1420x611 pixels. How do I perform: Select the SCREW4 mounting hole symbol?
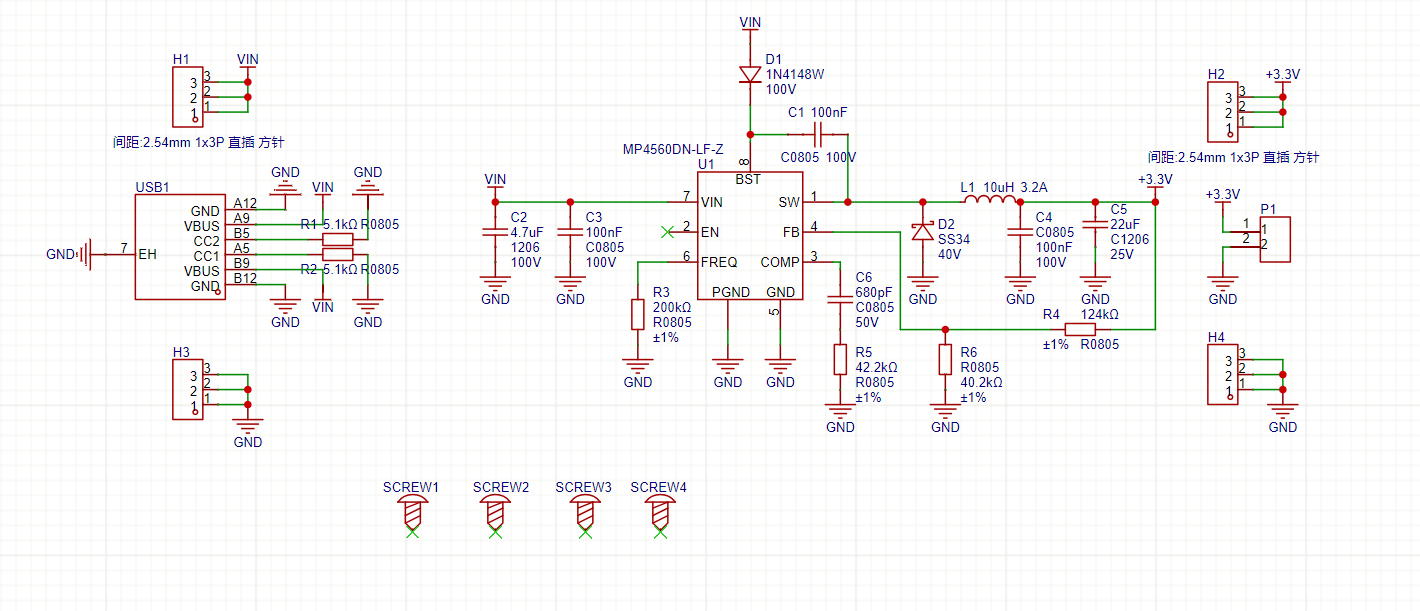(659, 514)
